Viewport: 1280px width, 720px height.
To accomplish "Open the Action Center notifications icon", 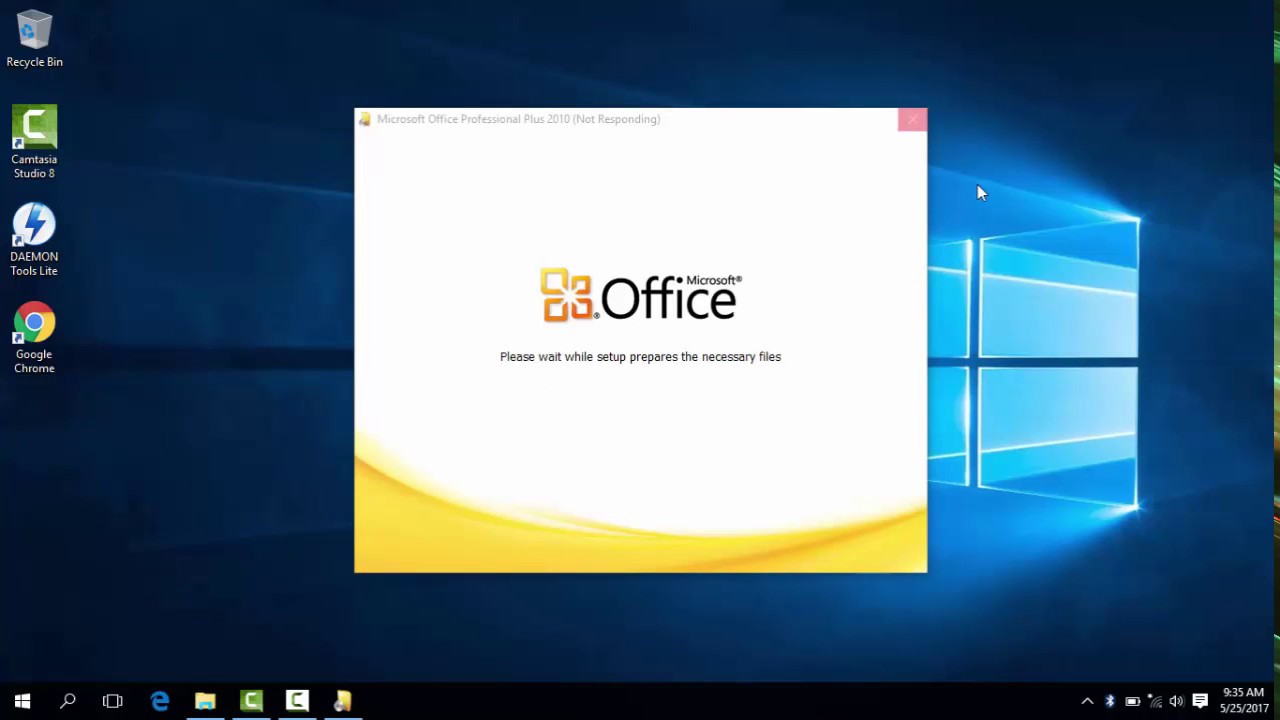I will [1200, 701].
